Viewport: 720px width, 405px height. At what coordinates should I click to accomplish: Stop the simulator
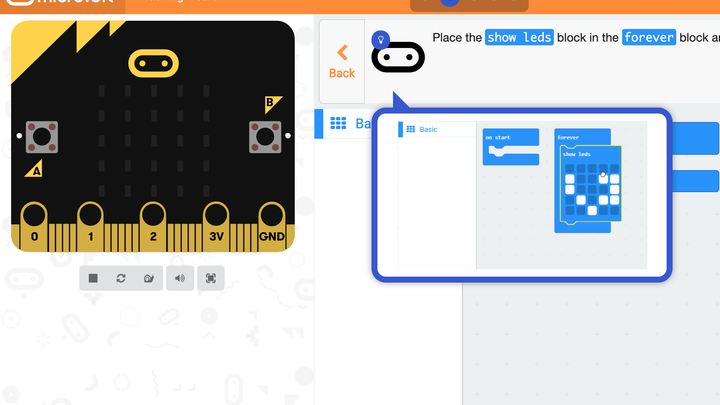click(93, 278)
